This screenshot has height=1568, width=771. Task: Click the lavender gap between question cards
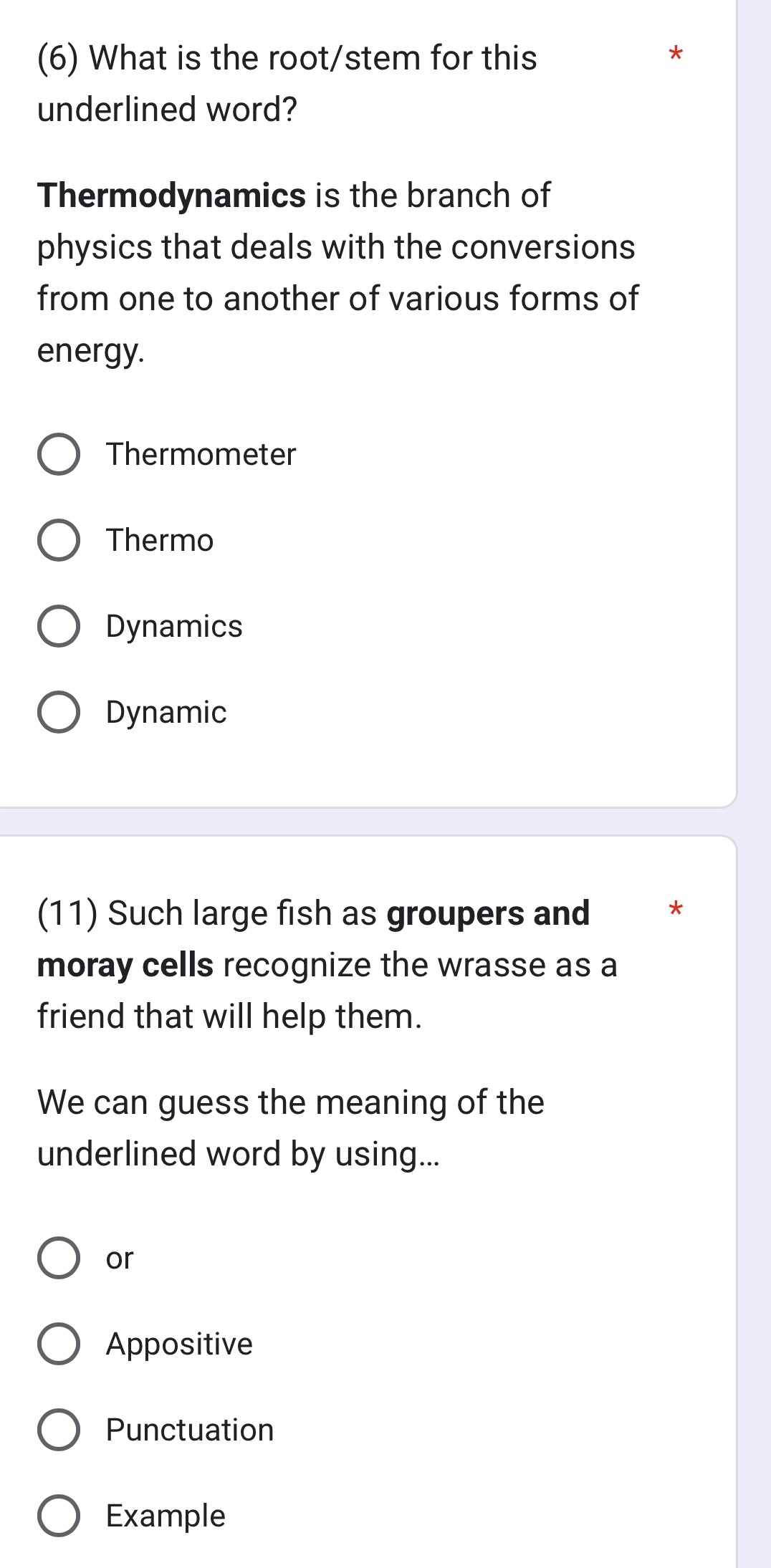pyautogui.click(x=358, y=822)
